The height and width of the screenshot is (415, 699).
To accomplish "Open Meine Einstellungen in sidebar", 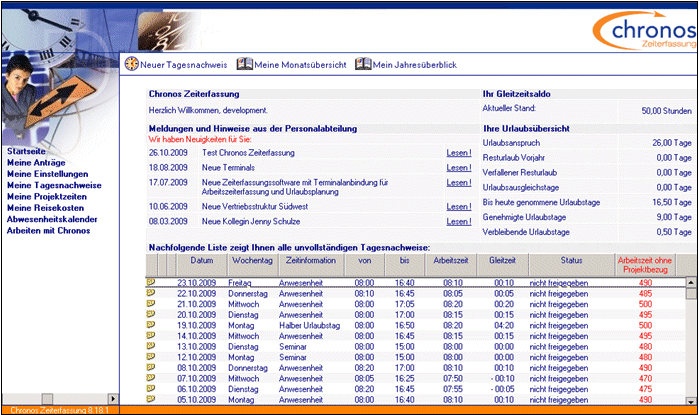I will click(x=48, y=174).
